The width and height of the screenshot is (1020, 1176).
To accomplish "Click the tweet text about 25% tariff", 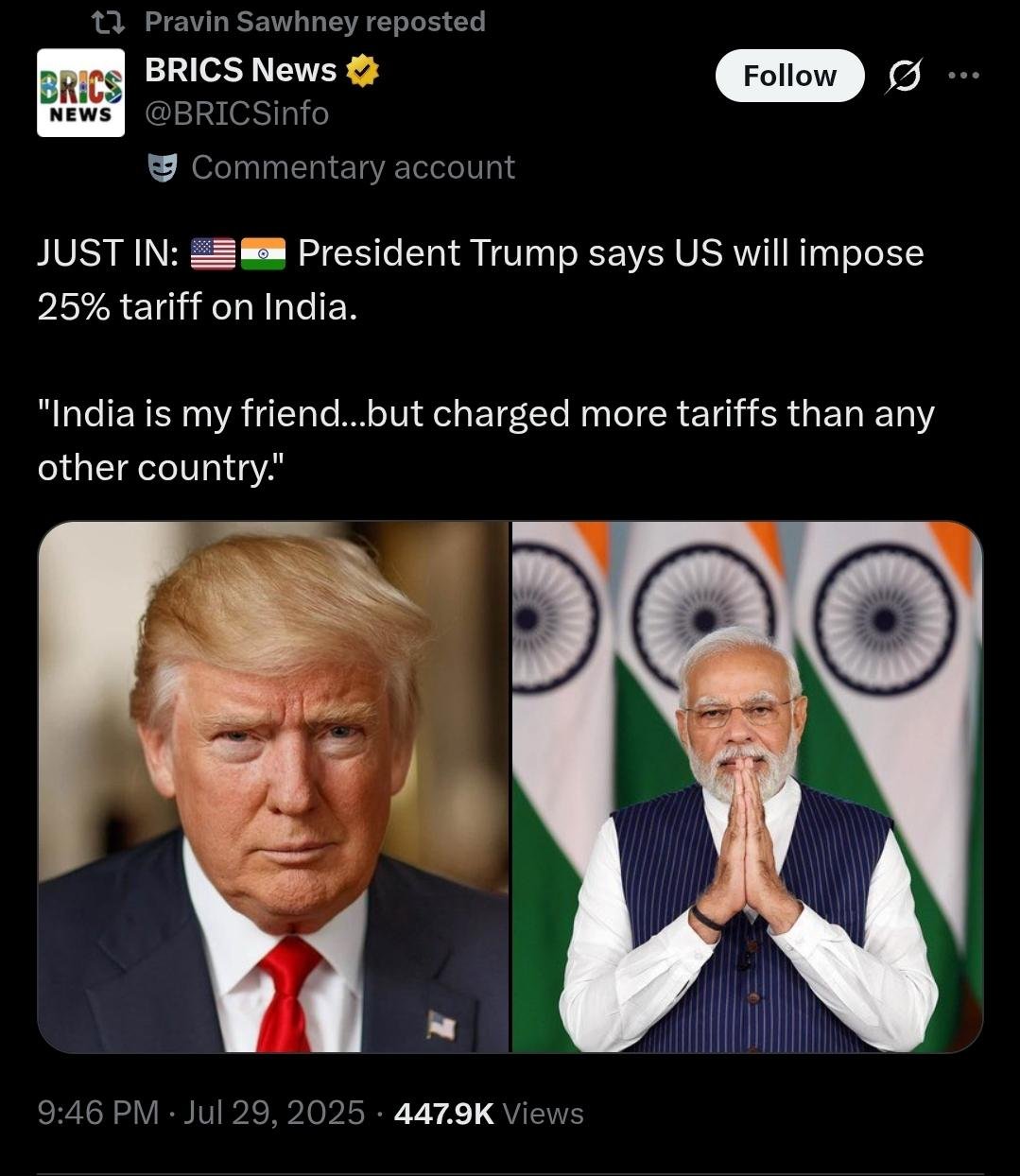I will [x=480, y=280].
